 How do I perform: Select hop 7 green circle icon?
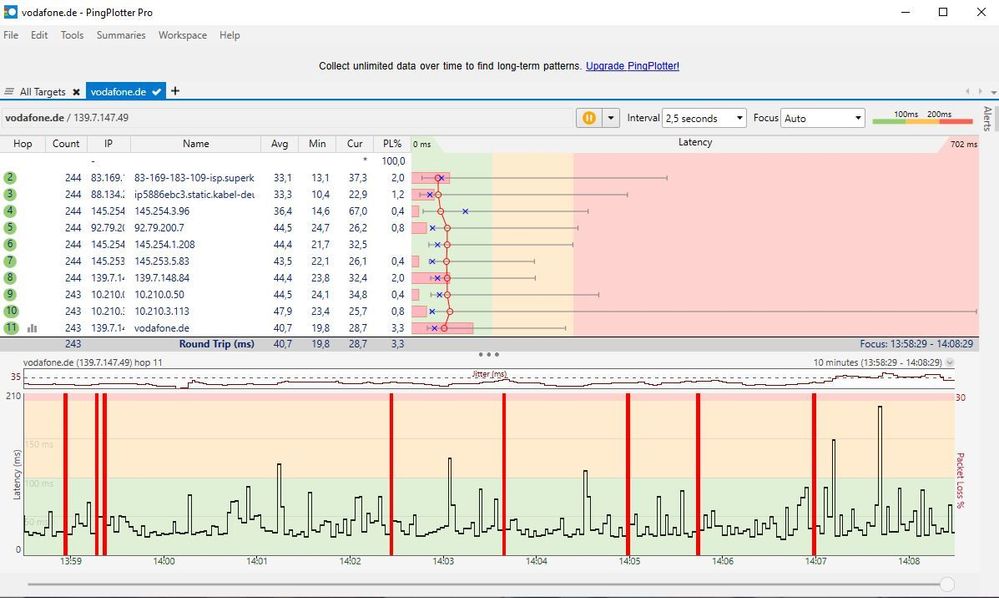[10, 261]
